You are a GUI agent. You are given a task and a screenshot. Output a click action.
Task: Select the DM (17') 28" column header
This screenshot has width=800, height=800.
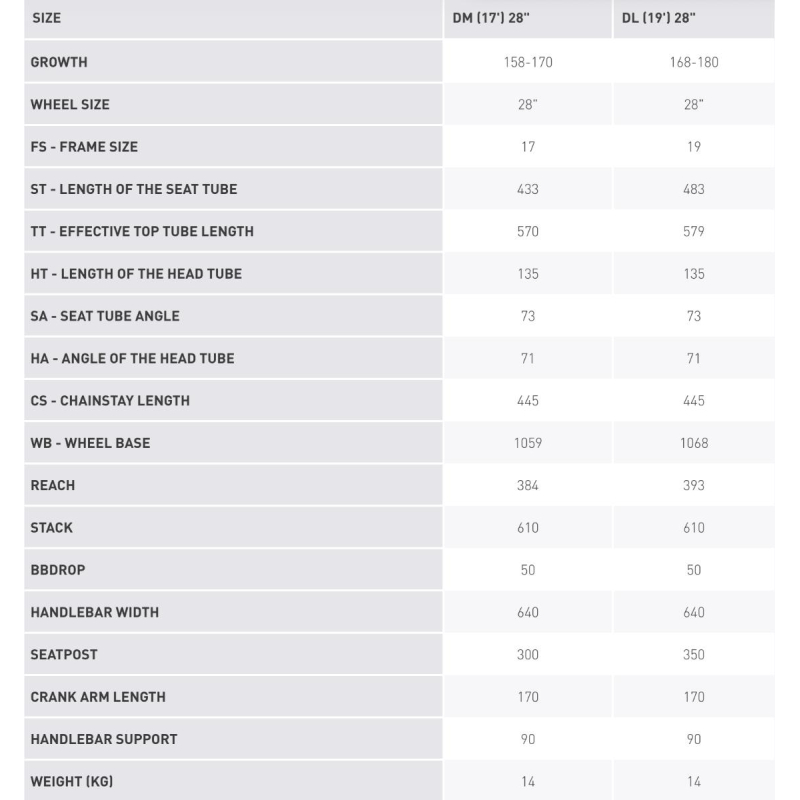(x=528, y=18)
